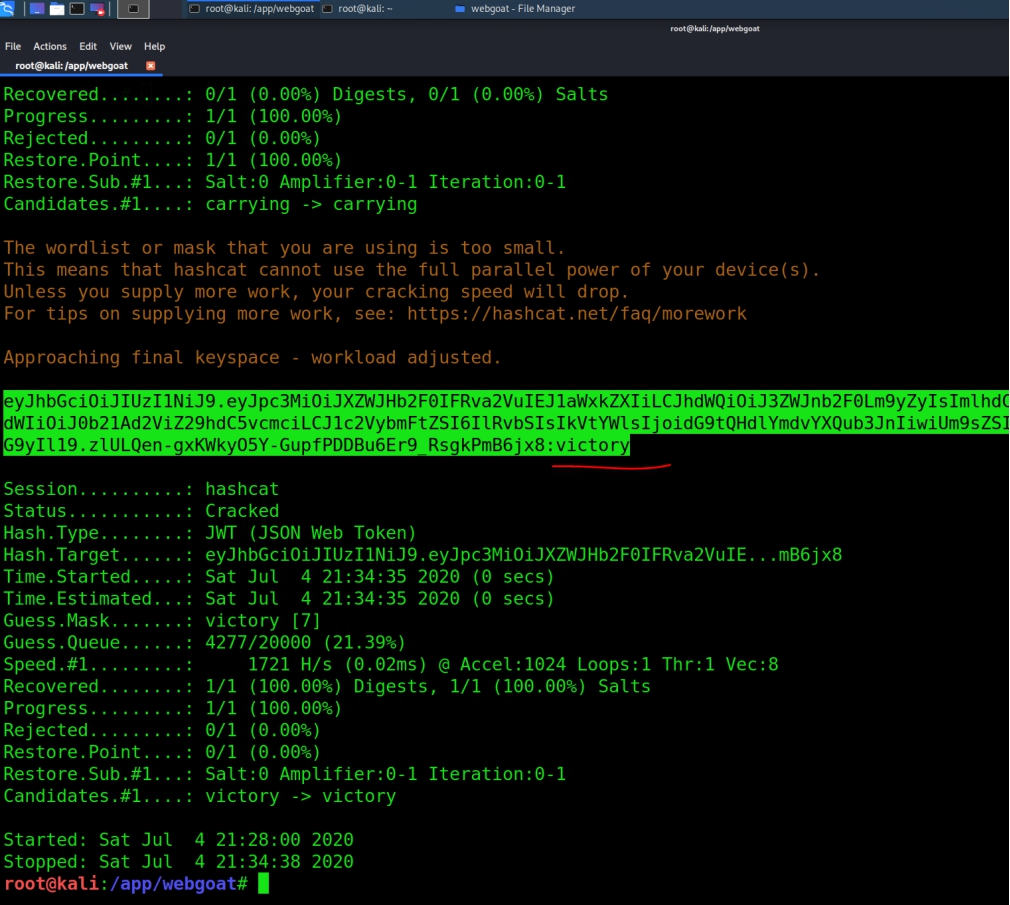Open the View menu

tap(120, 46)
